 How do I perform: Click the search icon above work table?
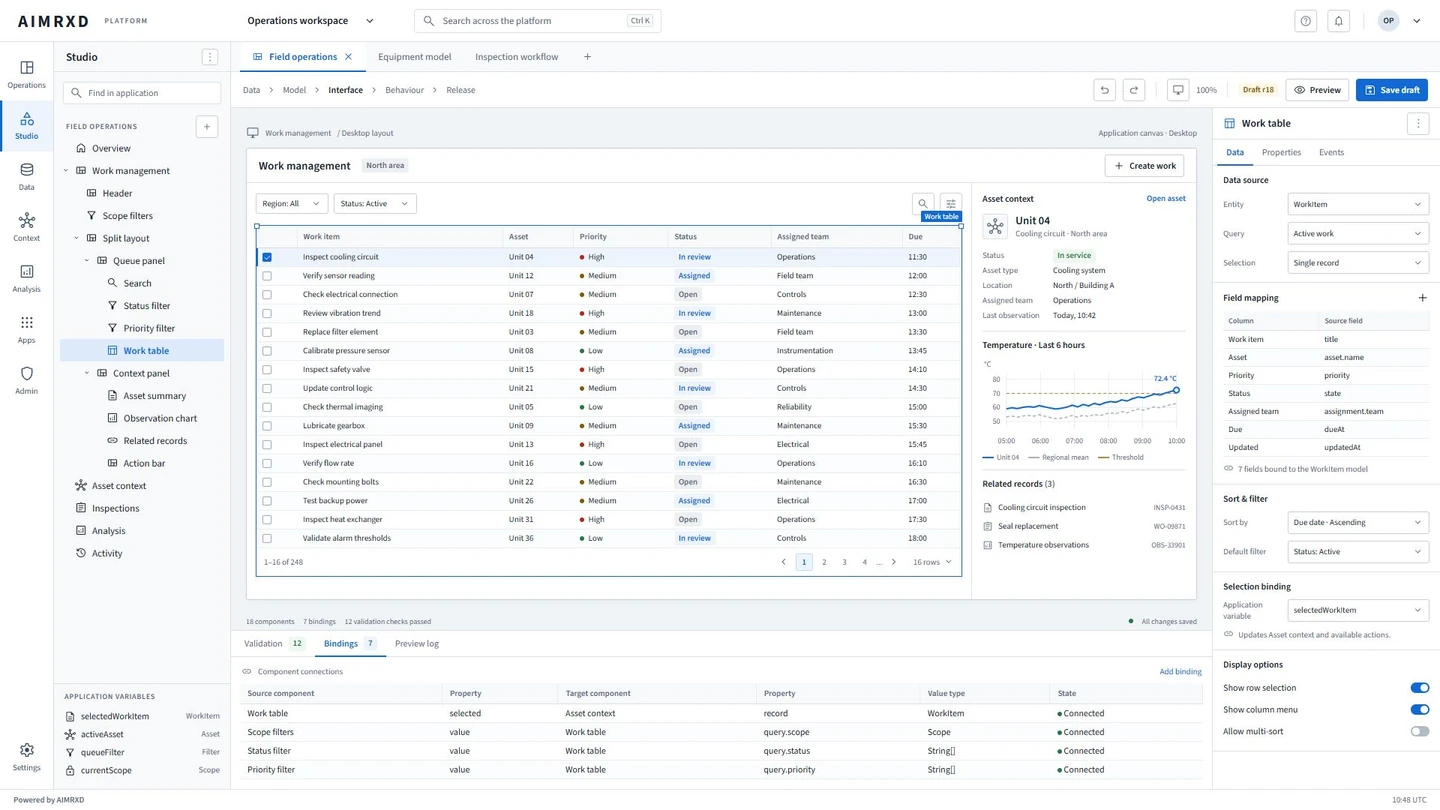pos(923,204)
